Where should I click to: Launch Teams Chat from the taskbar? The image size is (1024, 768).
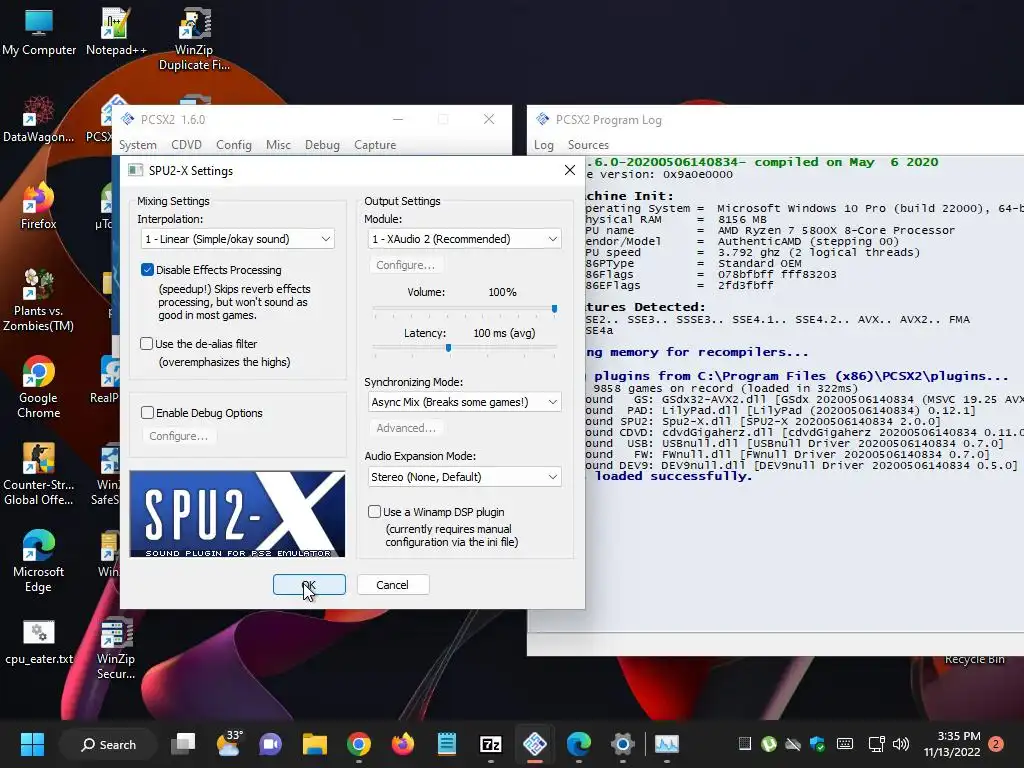click(270, 744)
